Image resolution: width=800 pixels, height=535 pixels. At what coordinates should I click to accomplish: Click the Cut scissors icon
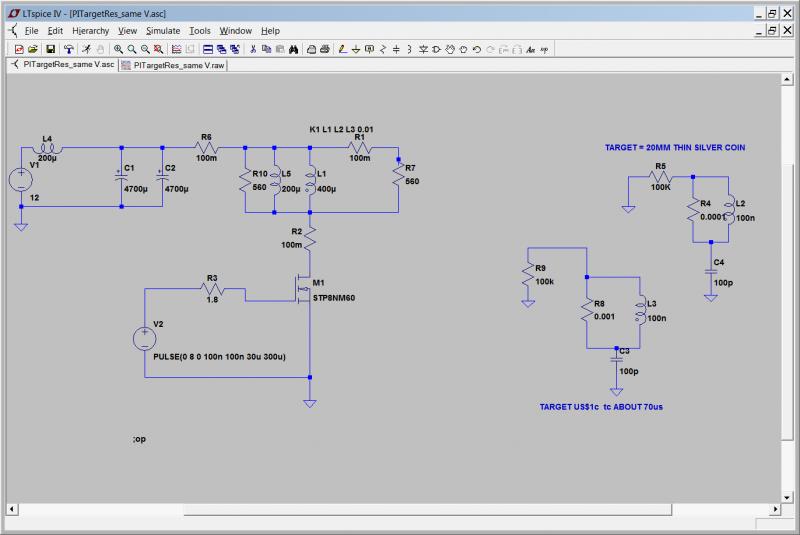click(253, 48)
